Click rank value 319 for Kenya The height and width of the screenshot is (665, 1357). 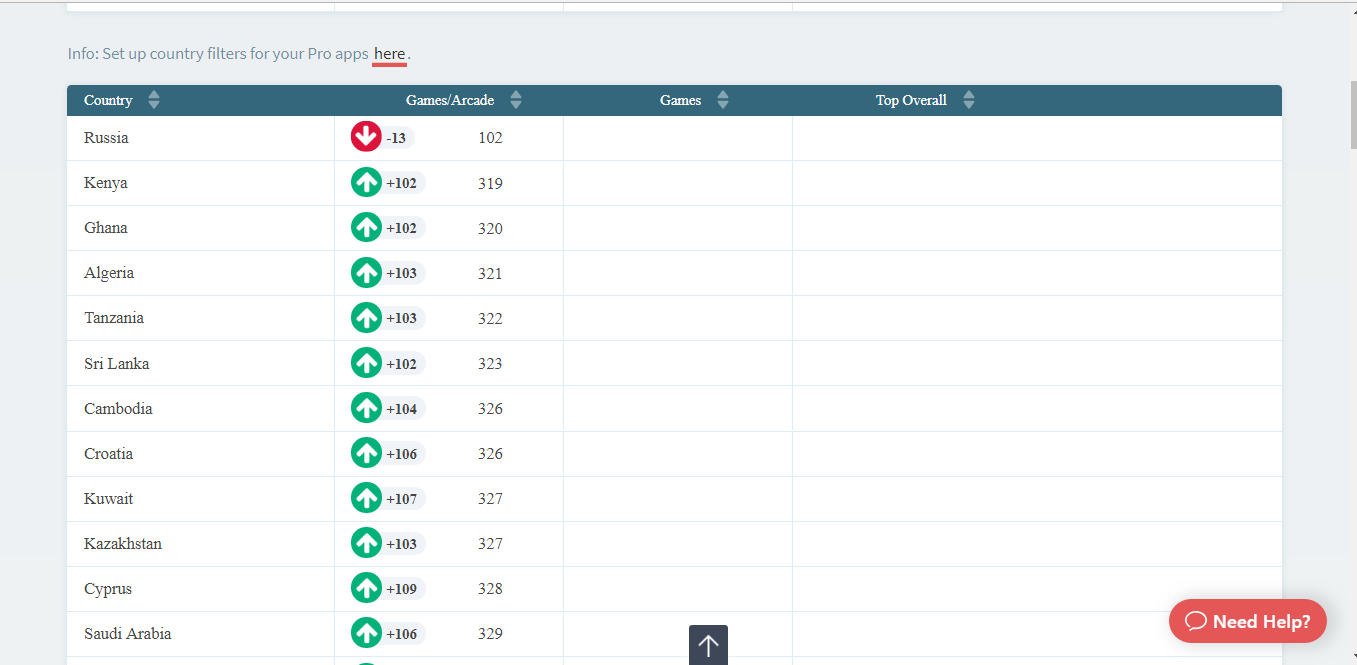pos(490,183)
